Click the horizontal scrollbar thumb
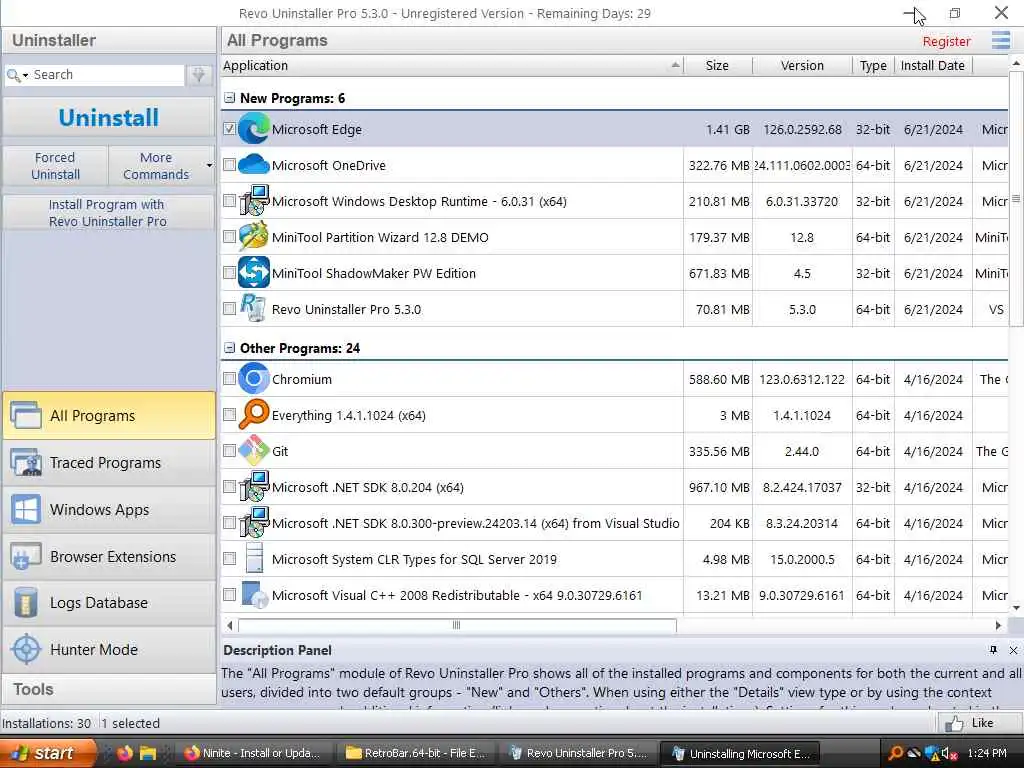Image resolution: width=1024 pixels, height=768 pixels. [x=457, y=625]
